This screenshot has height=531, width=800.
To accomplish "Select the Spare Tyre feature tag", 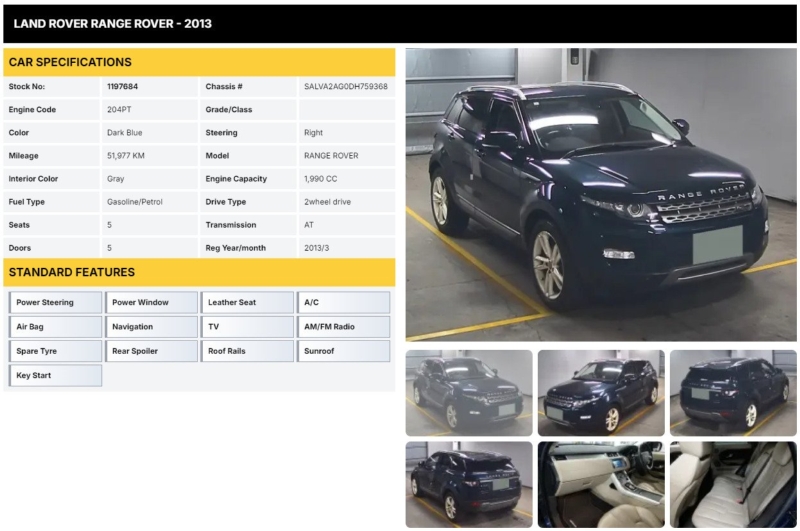I will (55, 351).
